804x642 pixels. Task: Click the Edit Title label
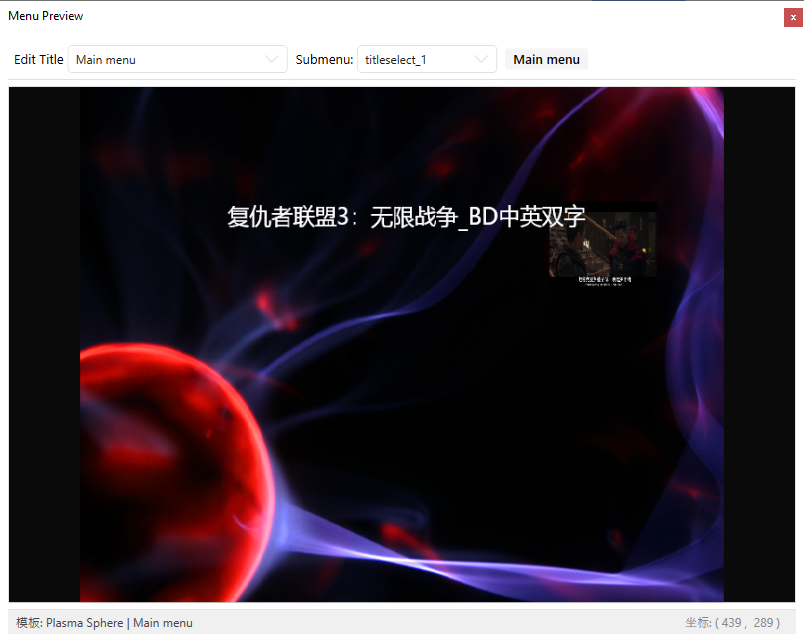click(x=38, y=59)
